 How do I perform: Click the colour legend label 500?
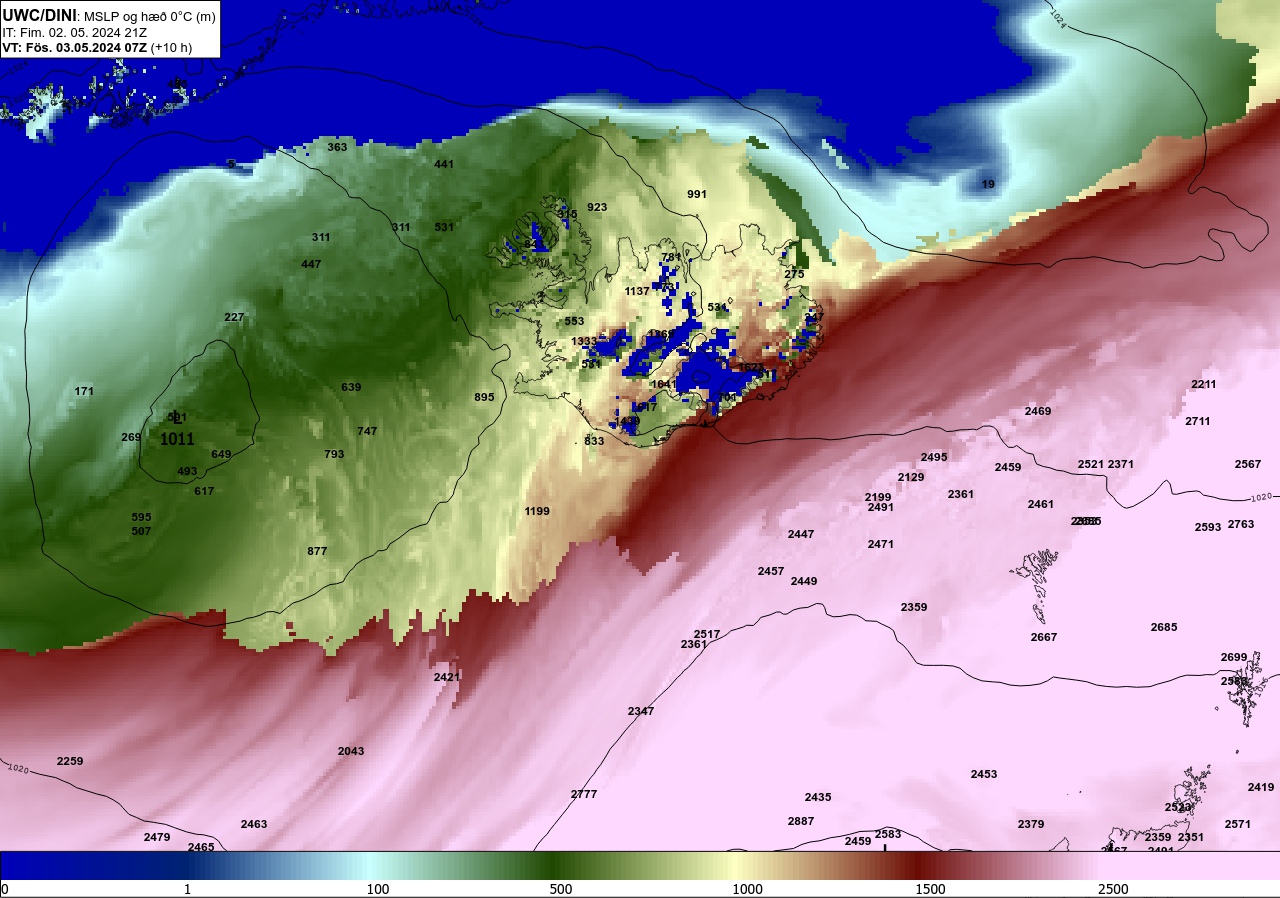[x=561, y=890]
